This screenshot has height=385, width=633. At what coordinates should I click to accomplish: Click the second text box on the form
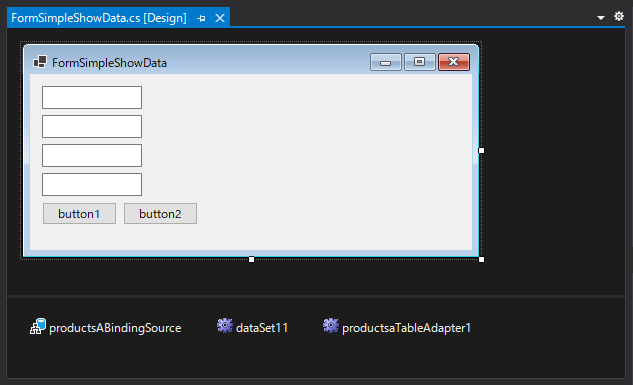tap(92, 126)
